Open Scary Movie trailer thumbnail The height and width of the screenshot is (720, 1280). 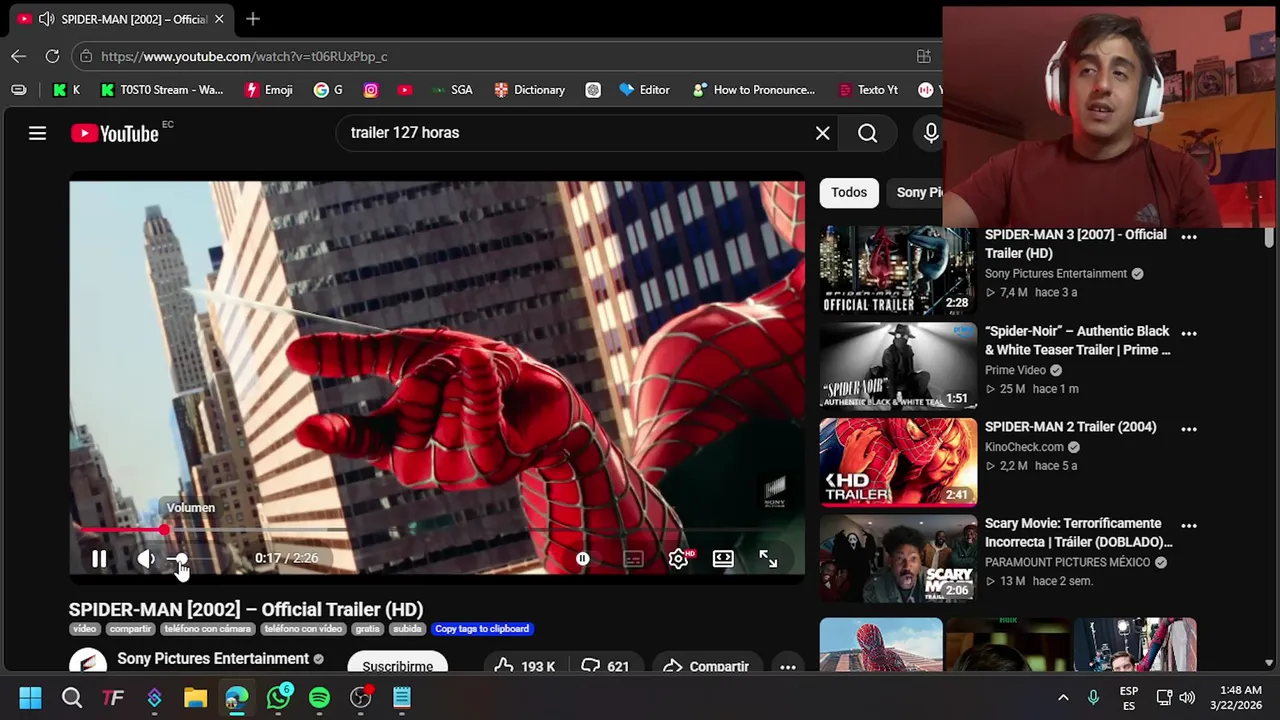pos(898,558)
